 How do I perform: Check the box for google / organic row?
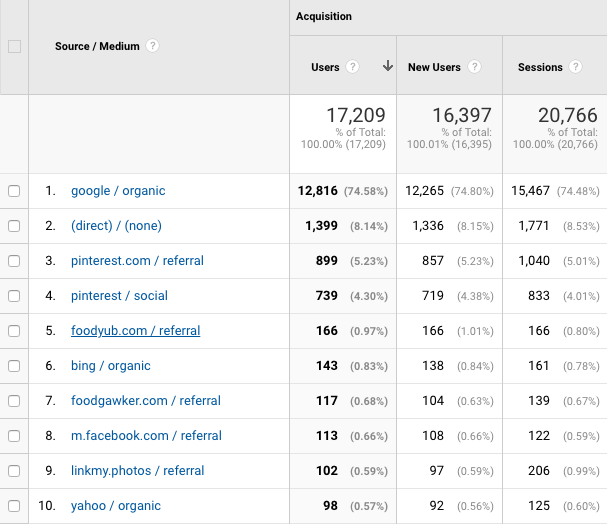(14, 191)
